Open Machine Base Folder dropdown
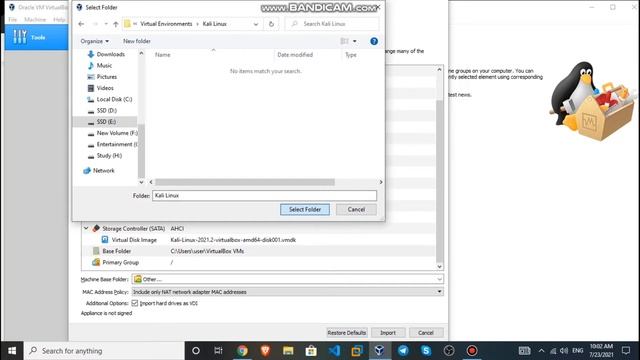 pos(287,279)
